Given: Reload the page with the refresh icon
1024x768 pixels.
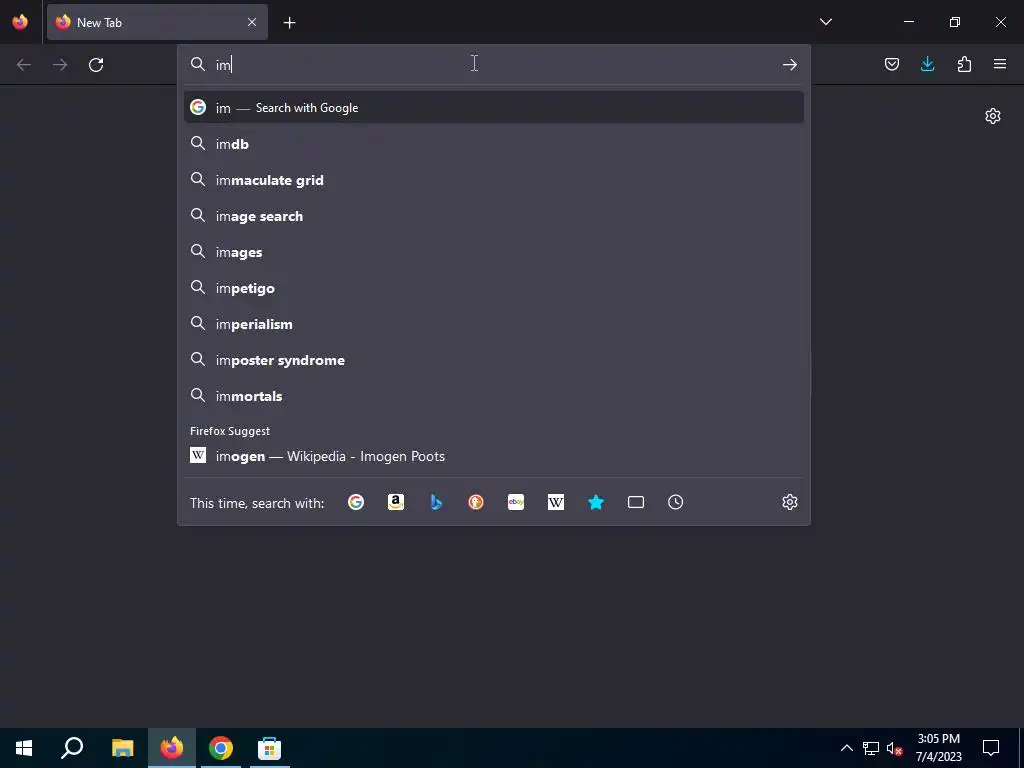Looking at the screenshot, I should tap(96, 65).
